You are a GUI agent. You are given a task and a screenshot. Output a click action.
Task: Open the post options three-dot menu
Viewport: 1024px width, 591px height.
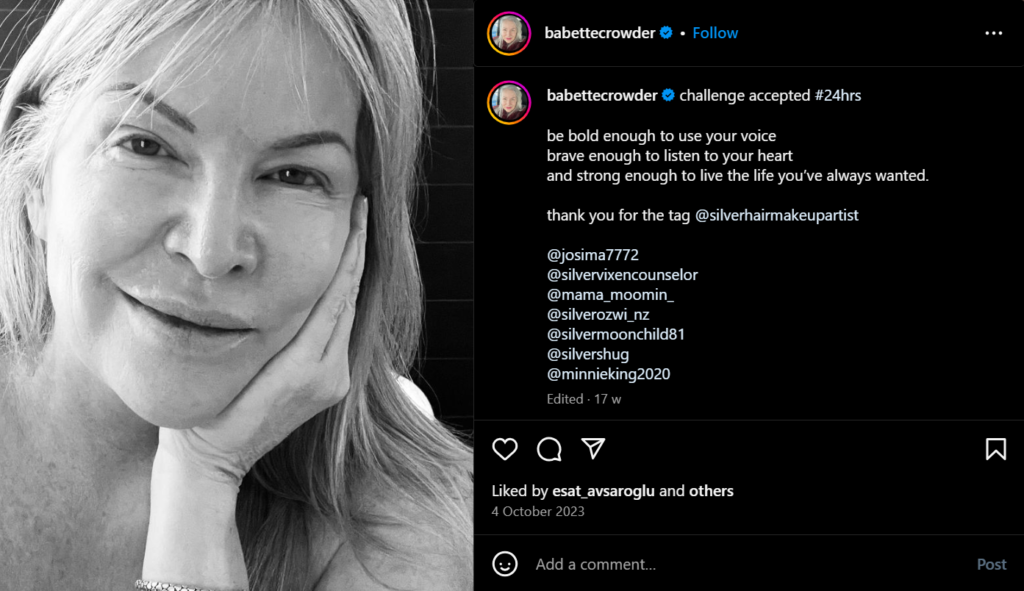click(993, 32)
